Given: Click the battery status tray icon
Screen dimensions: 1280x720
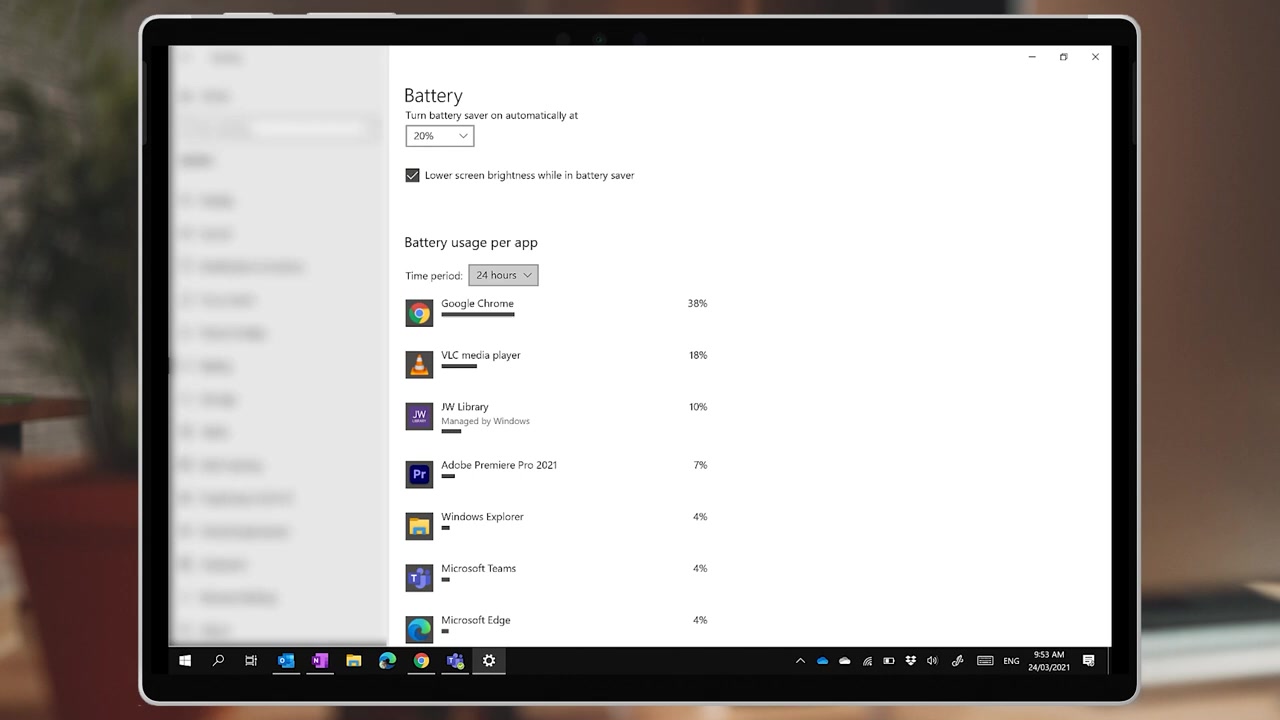Looking at the screenshot, I should (889, 661).
